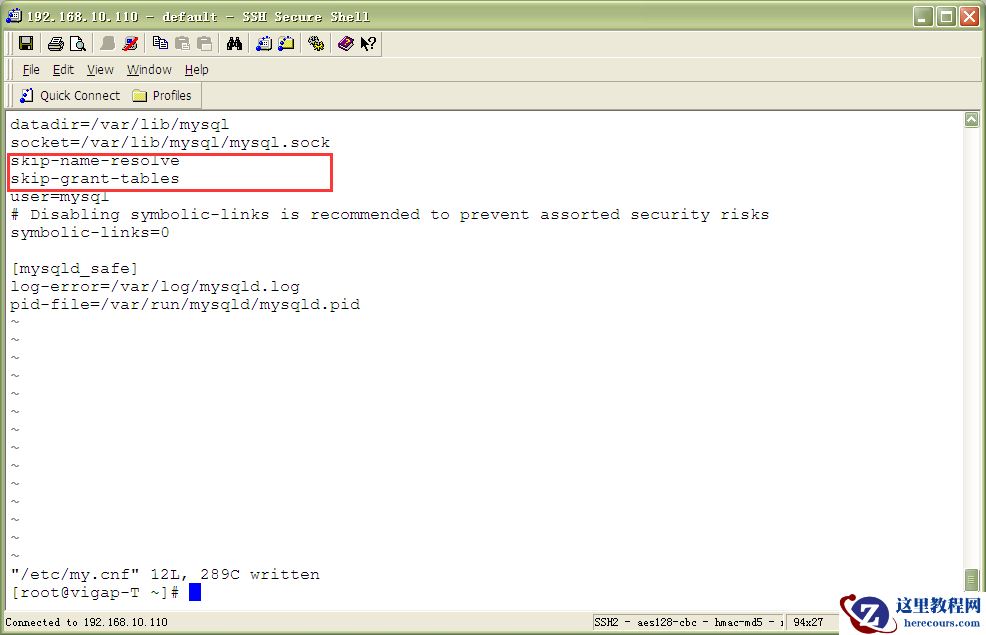Viewport: 986px width, 635px height.
Task: Click the '[mysqld_safe]' section header
Action: pos(74,268)
